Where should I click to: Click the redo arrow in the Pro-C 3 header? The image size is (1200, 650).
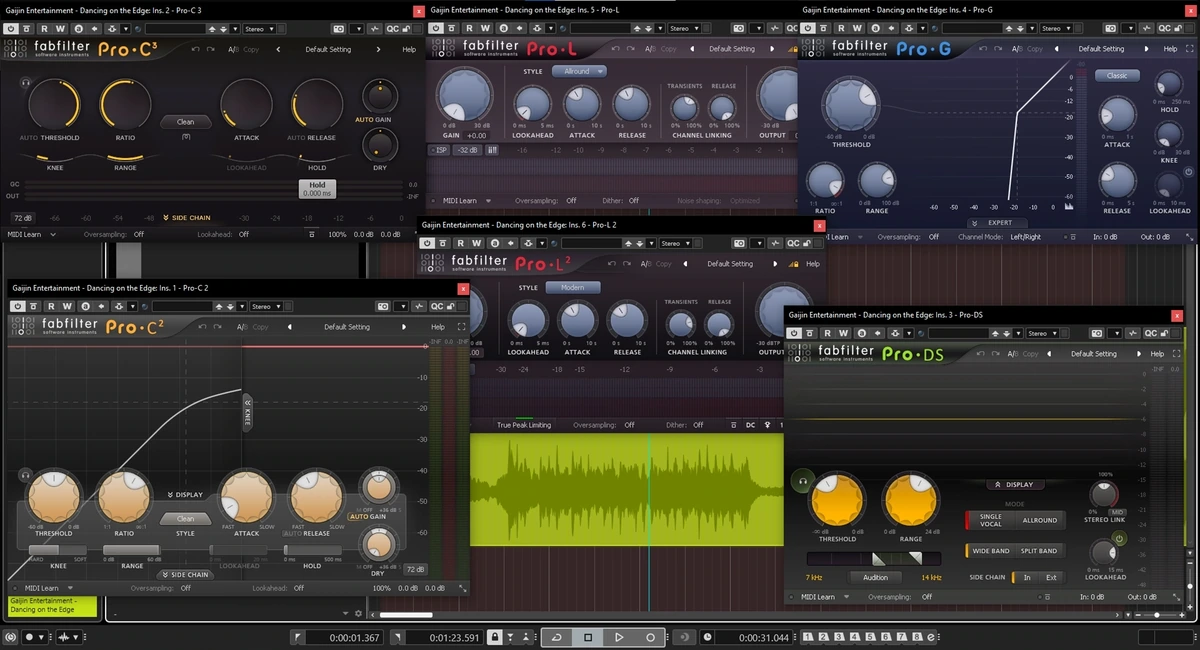(x=211, y=49)
